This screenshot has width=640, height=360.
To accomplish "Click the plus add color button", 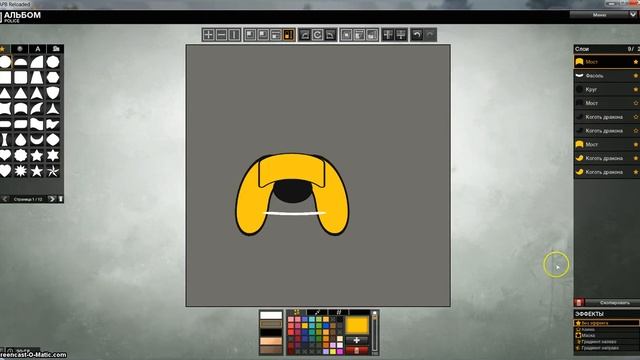I will coord(357,340).
